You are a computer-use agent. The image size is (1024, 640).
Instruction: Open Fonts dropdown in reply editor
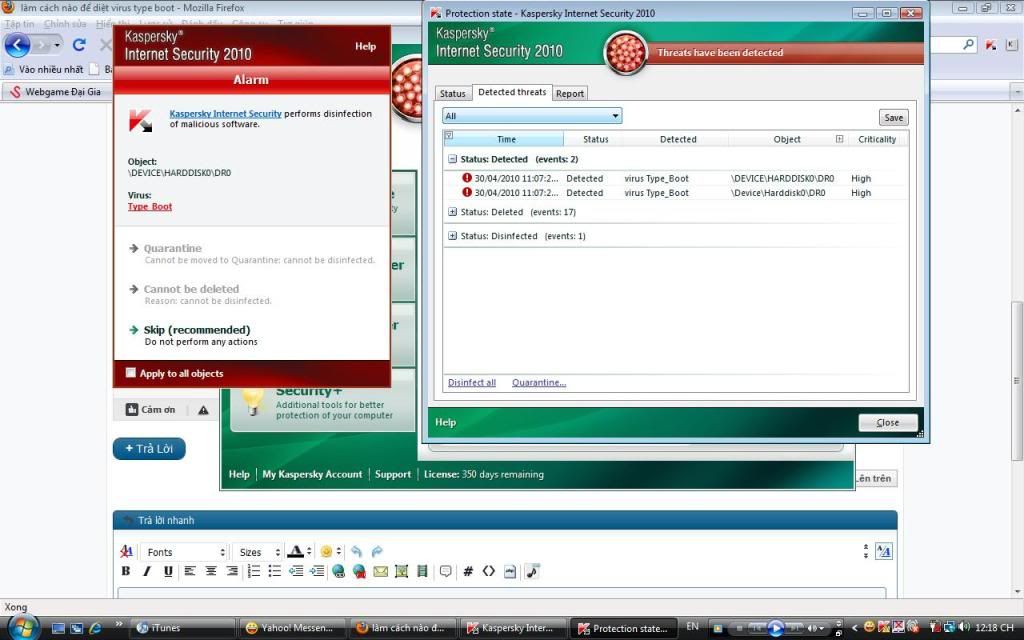[x=184, y=552]
